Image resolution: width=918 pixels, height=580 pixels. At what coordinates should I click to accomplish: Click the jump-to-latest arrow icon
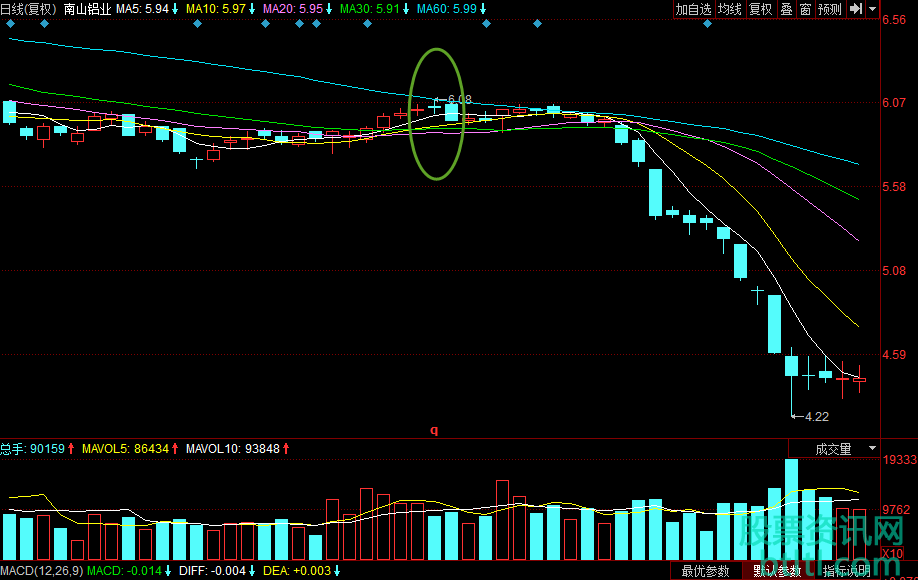(856, 9)
